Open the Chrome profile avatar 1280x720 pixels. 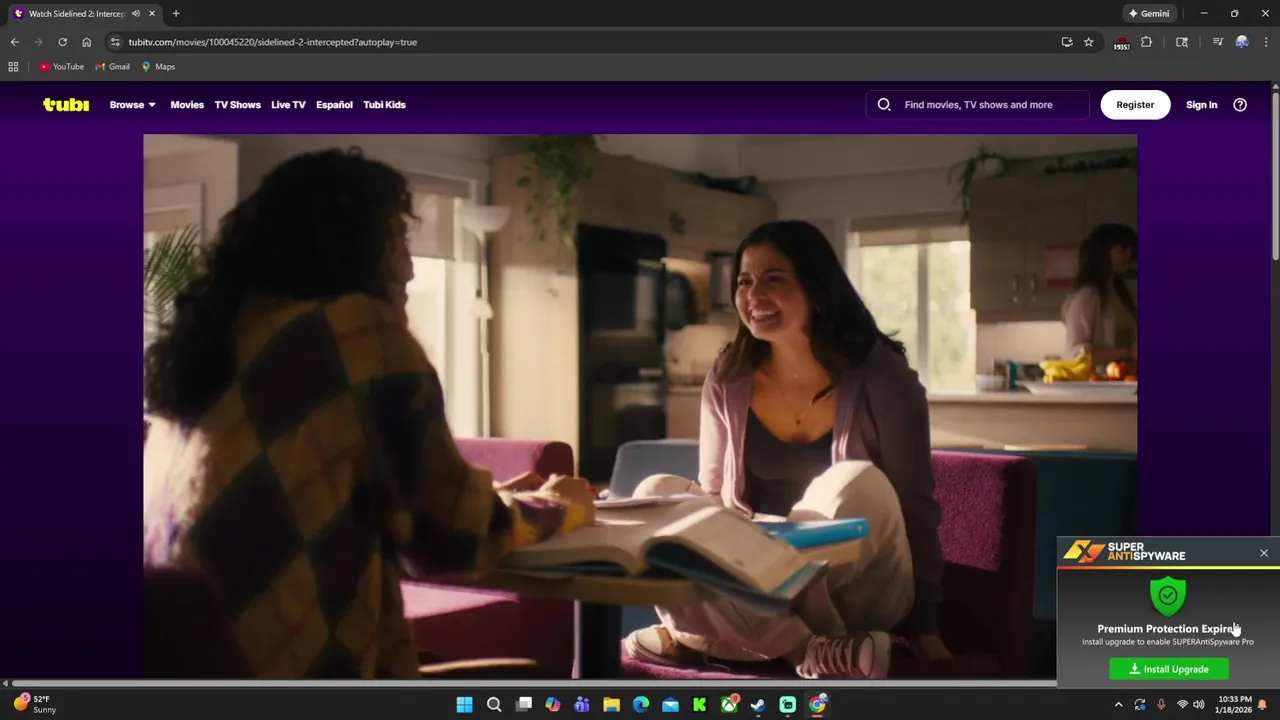click(1242, 42)
